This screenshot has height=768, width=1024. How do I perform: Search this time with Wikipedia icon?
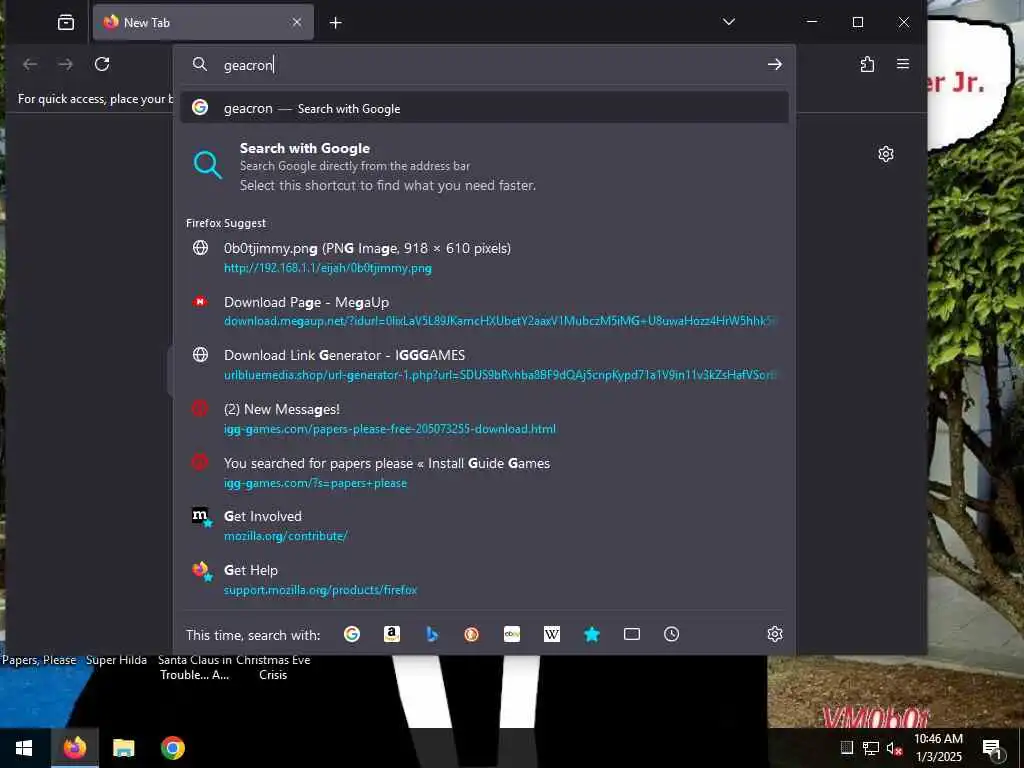click(x=552, y=634)
